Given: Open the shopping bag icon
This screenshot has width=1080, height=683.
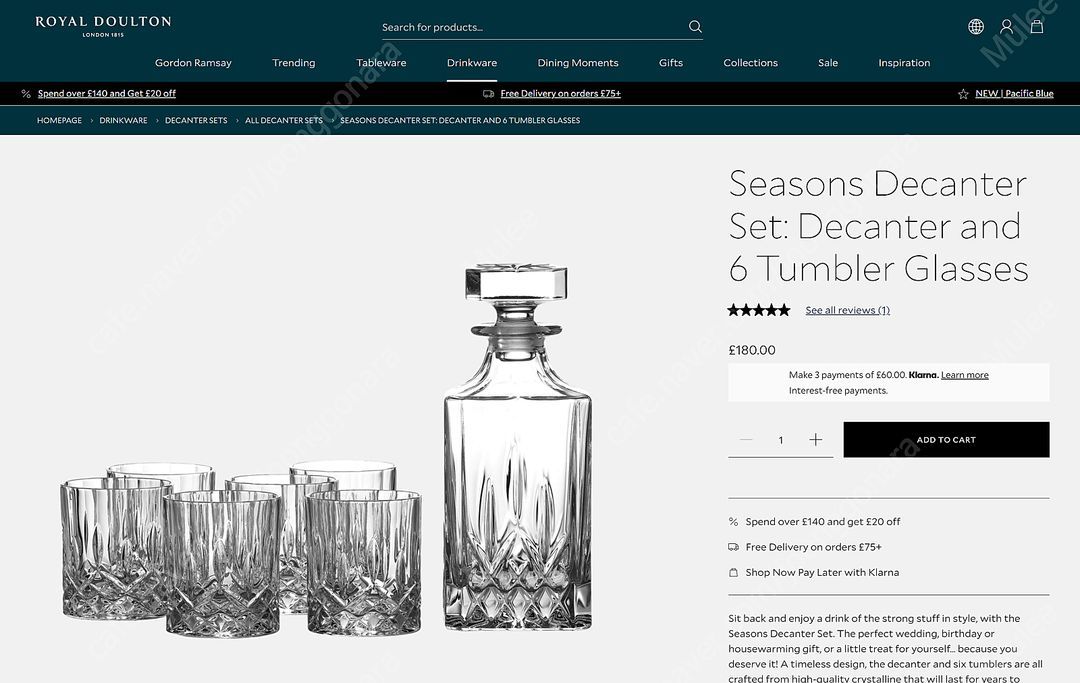Looking at the screenshot, I should point(1037,27).
